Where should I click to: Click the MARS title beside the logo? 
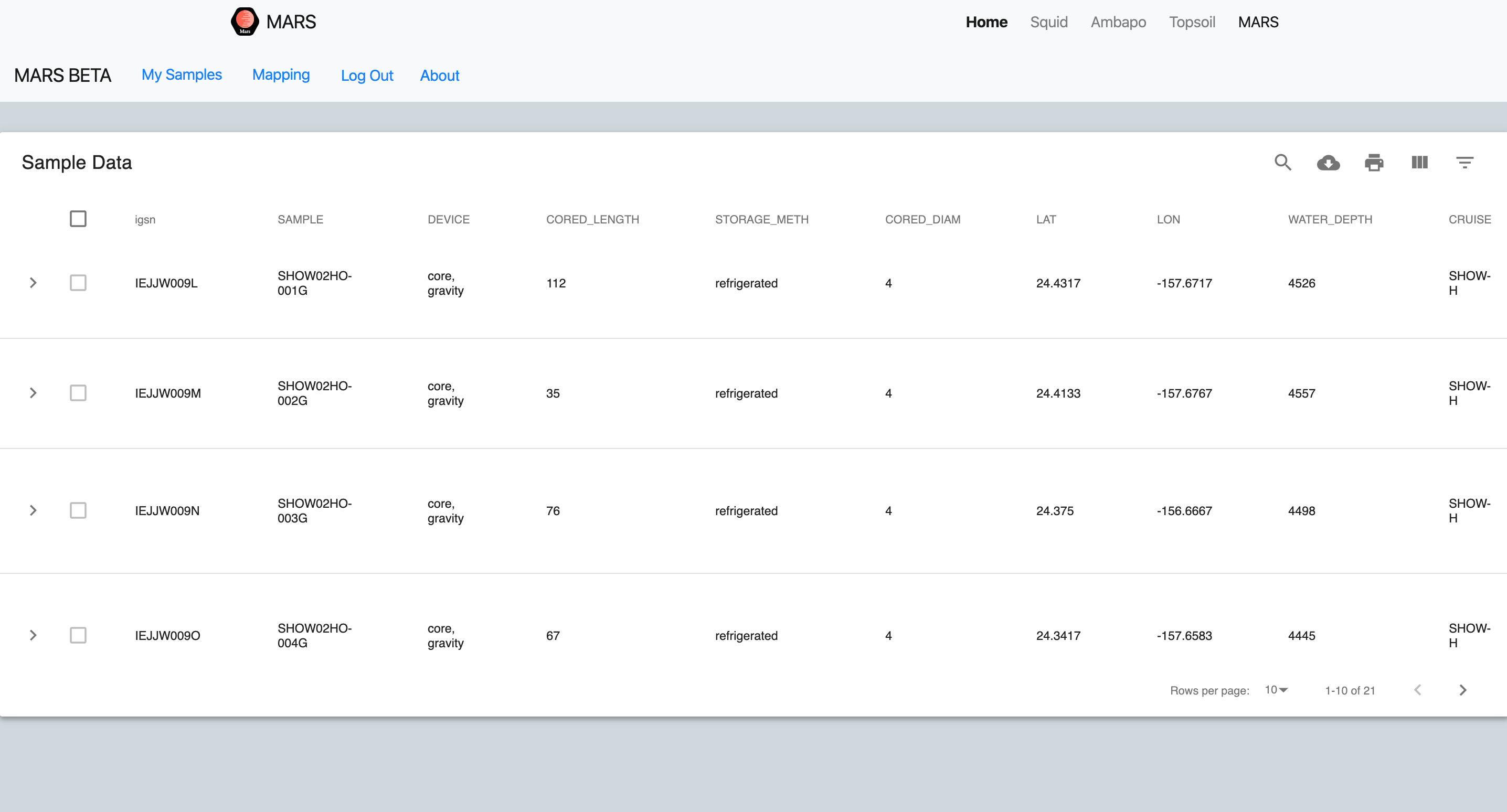(291, 22)
